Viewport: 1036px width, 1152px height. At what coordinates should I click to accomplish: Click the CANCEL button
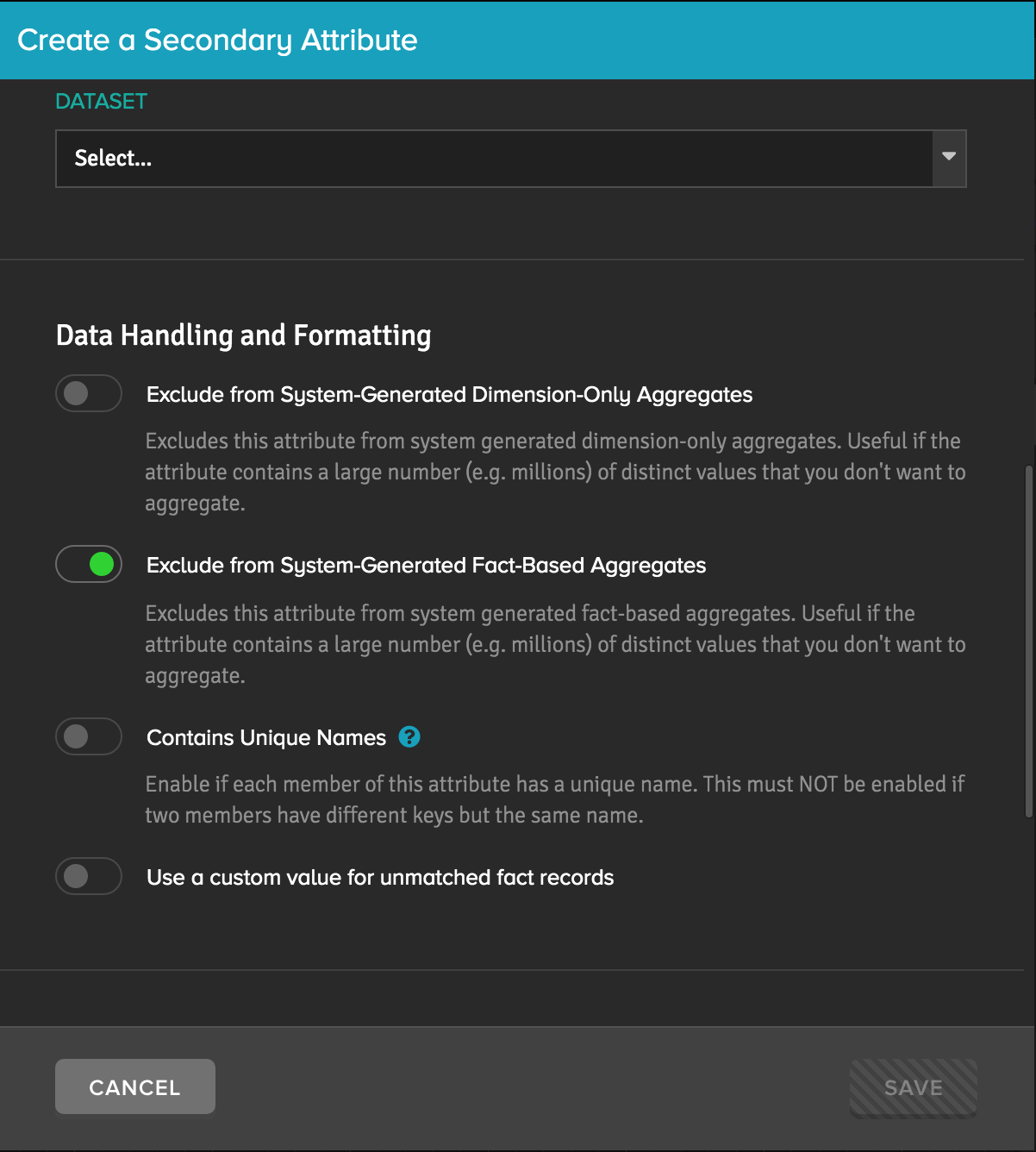click(135, 1086)
